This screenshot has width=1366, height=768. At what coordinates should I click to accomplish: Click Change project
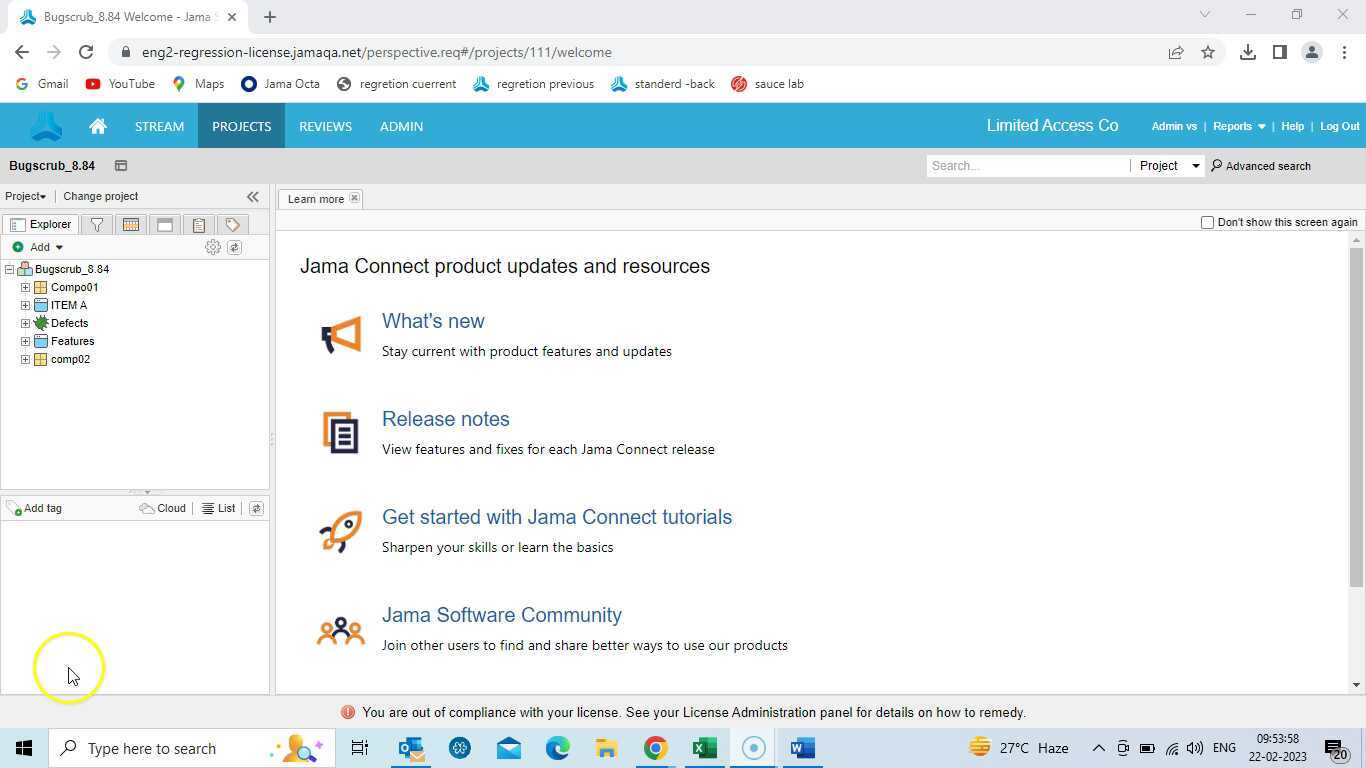click(x=100, y=196)
